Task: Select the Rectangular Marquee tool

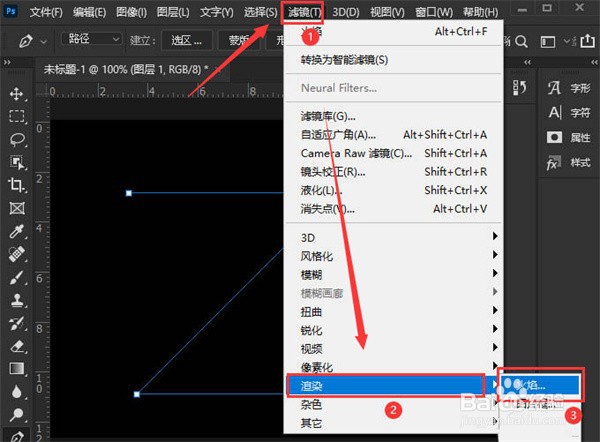Action: point(16,116)
